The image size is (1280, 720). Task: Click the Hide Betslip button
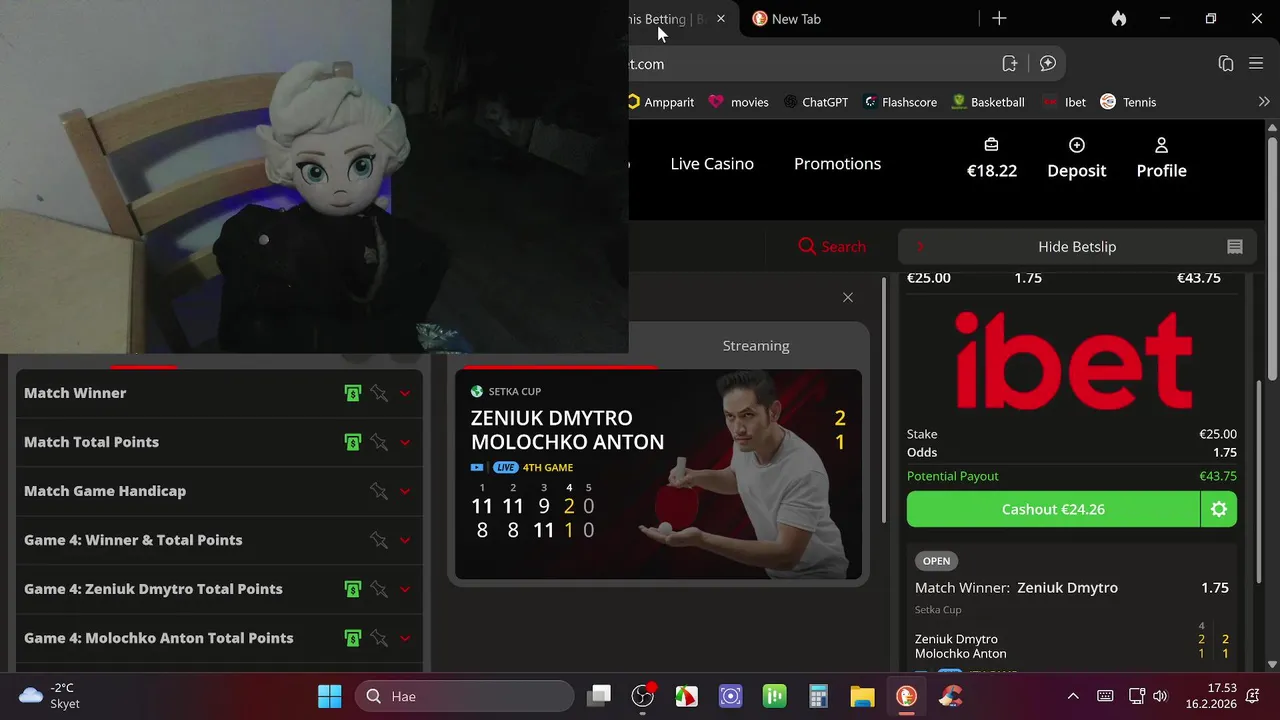point(1076,247)
